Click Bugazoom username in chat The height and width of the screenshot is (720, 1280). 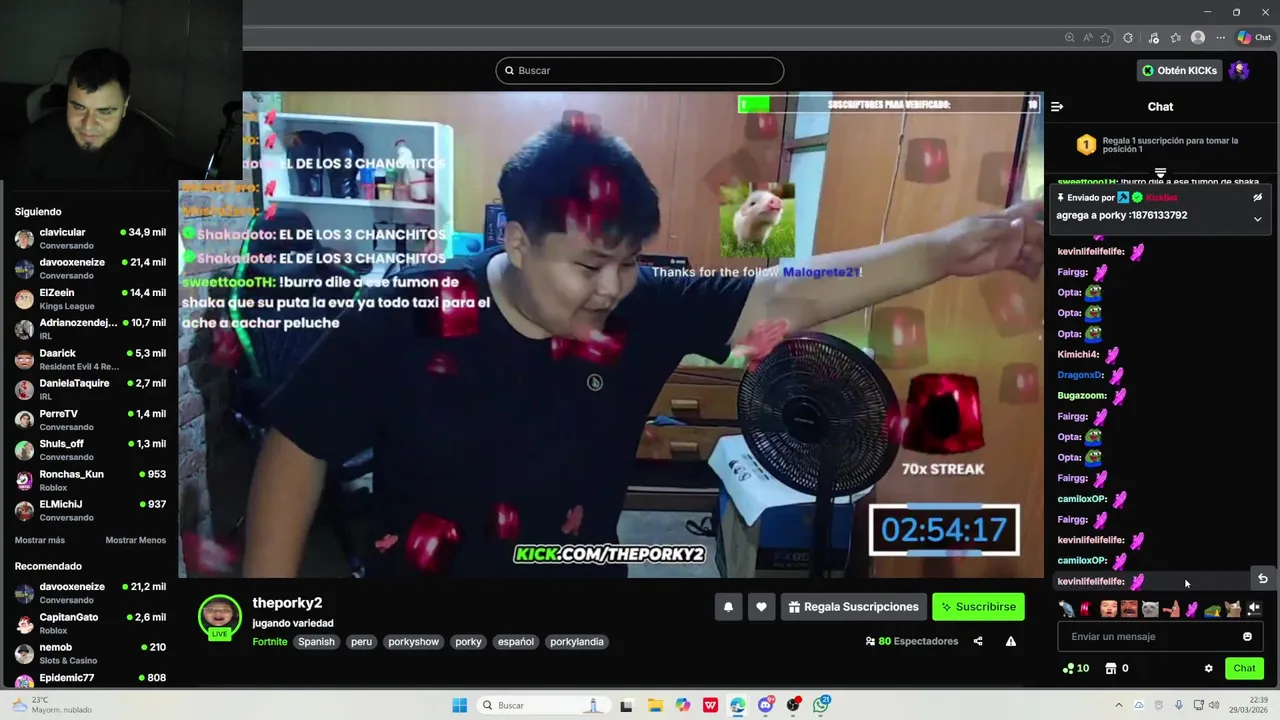coord(1082,396)
